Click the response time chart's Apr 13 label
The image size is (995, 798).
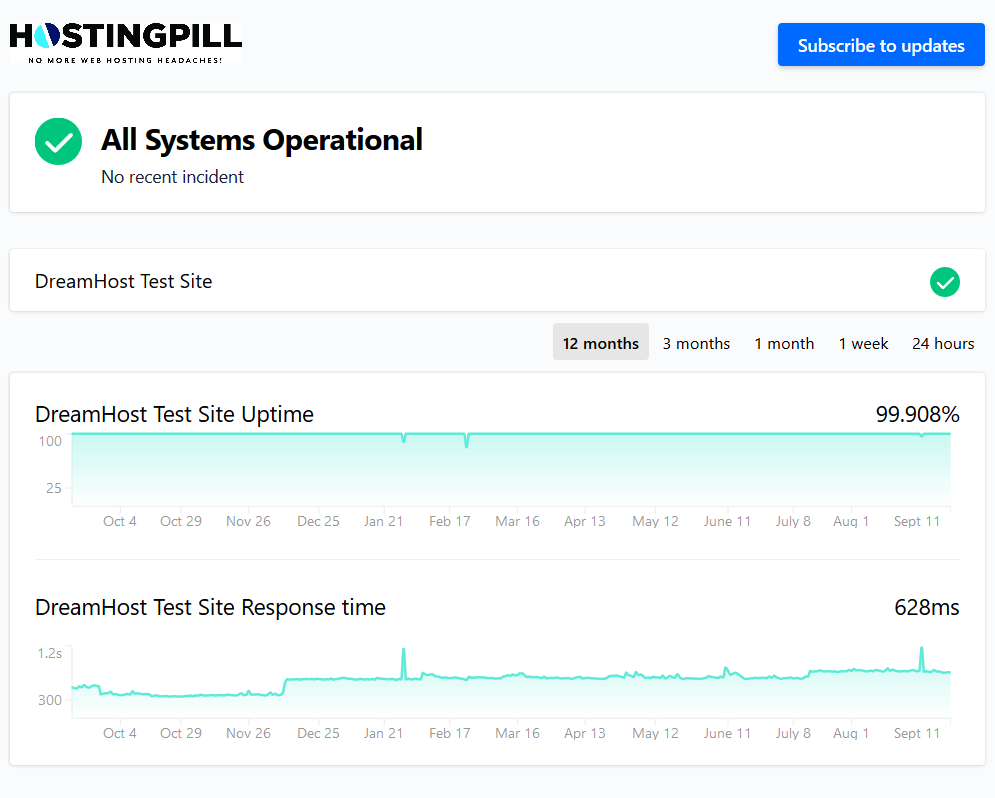pos(584,733)
